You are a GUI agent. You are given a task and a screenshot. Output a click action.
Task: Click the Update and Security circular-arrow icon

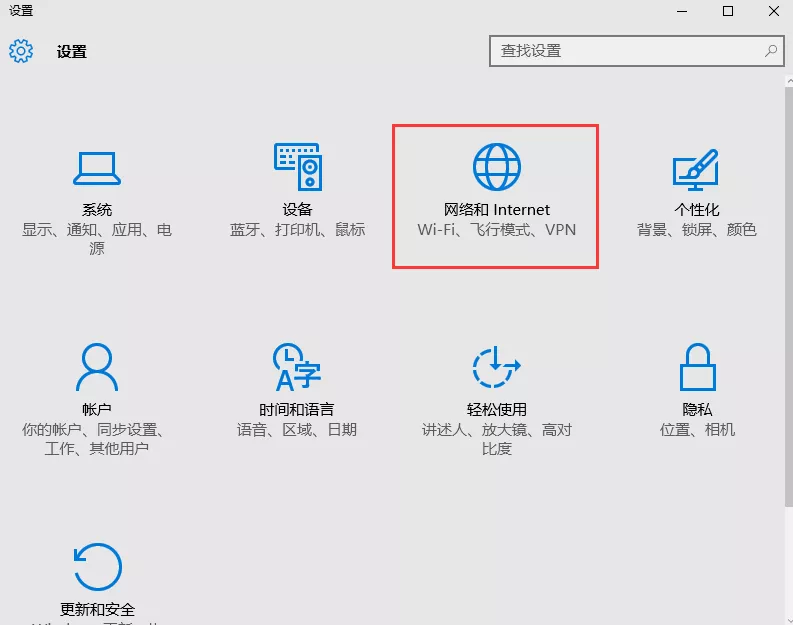tap(97, 567)
